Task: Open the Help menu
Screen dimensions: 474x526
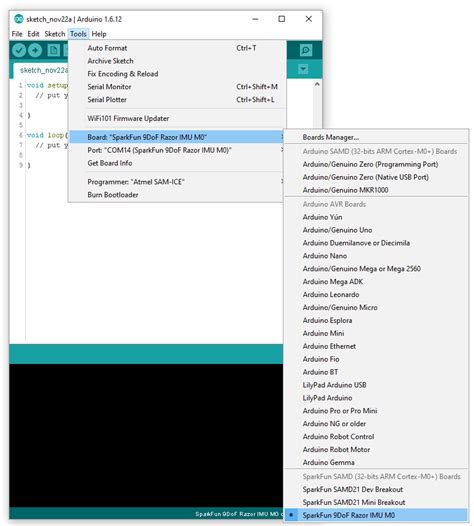Action: (99, 34)
